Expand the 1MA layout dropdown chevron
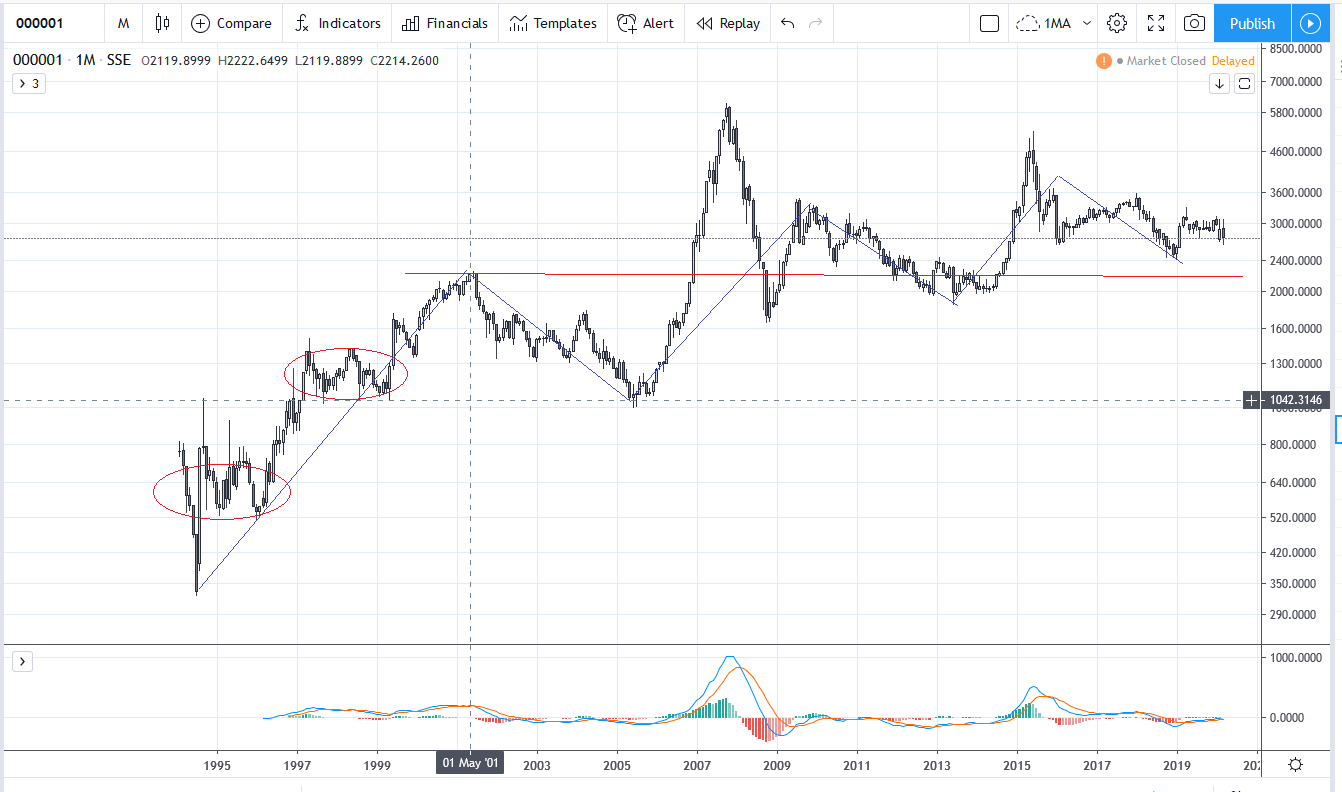1342x792 pixels. 1087,23
